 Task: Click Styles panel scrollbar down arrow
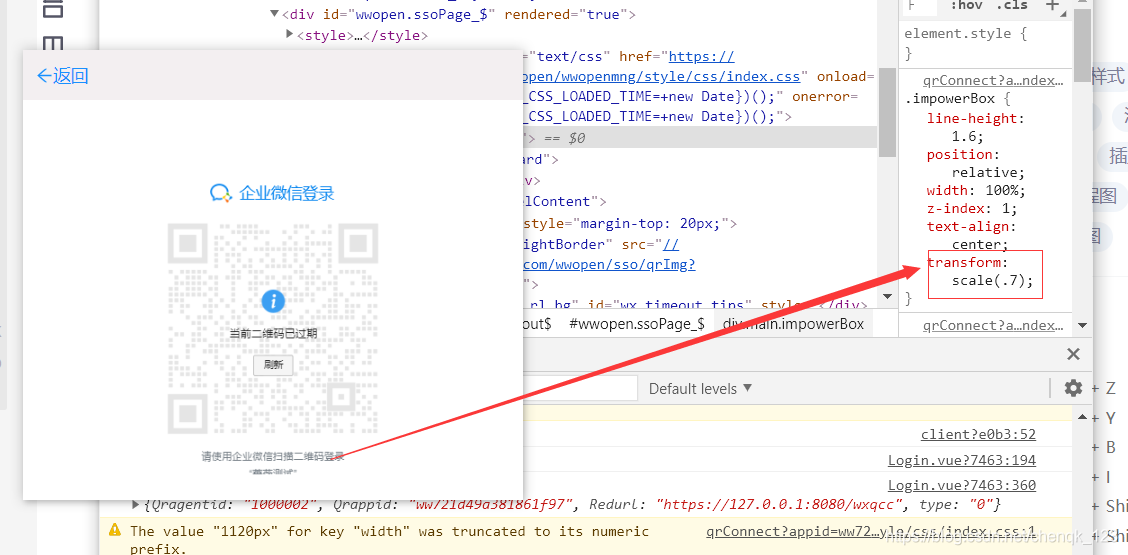1082,325
